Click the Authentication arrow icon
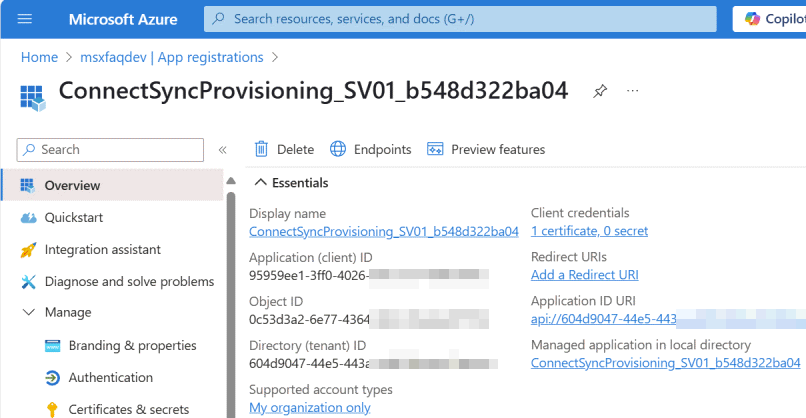 (x=52, y=378)
